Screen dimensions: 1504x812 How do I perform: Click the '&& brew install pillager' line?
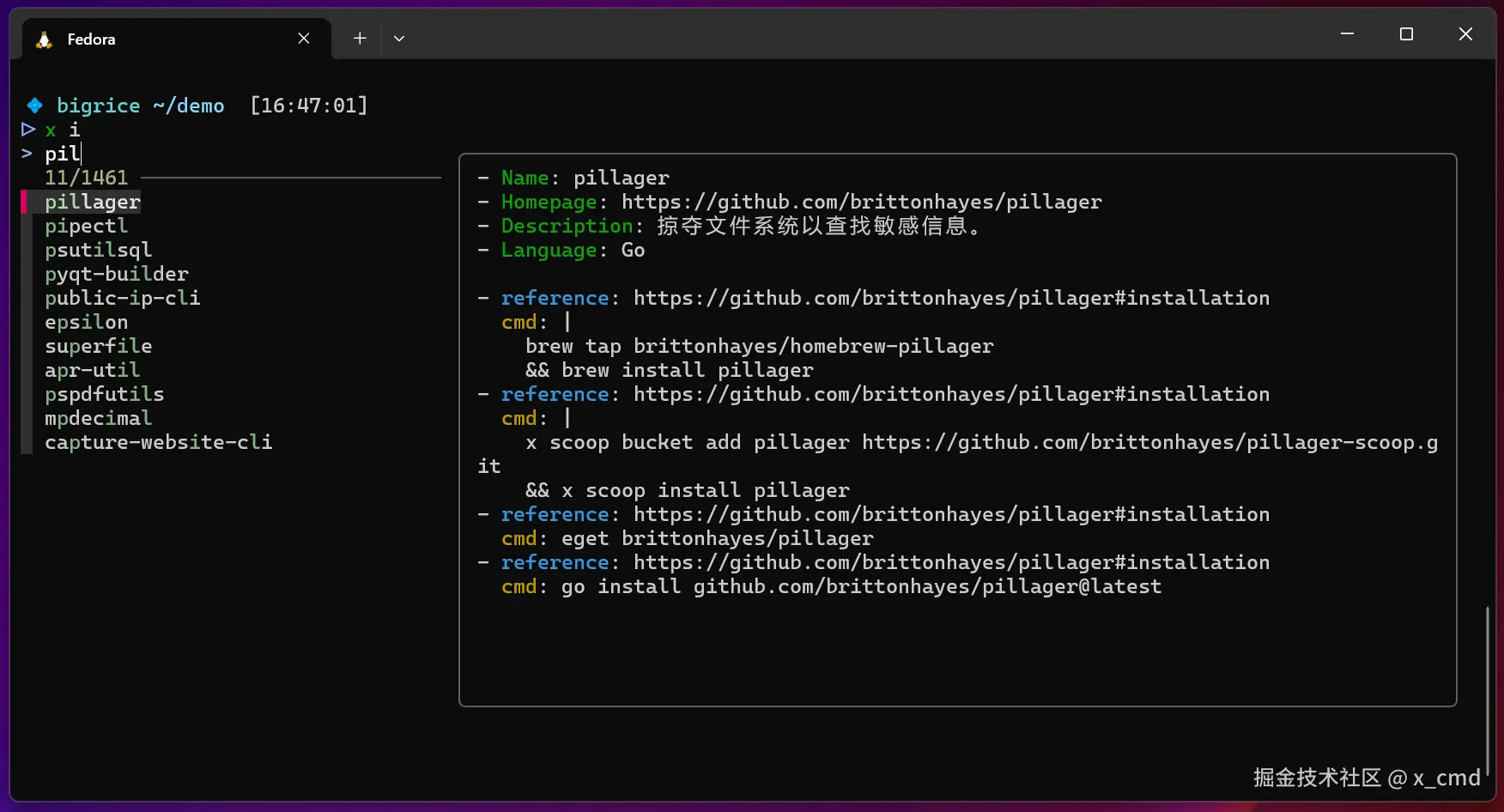[670, 370]
